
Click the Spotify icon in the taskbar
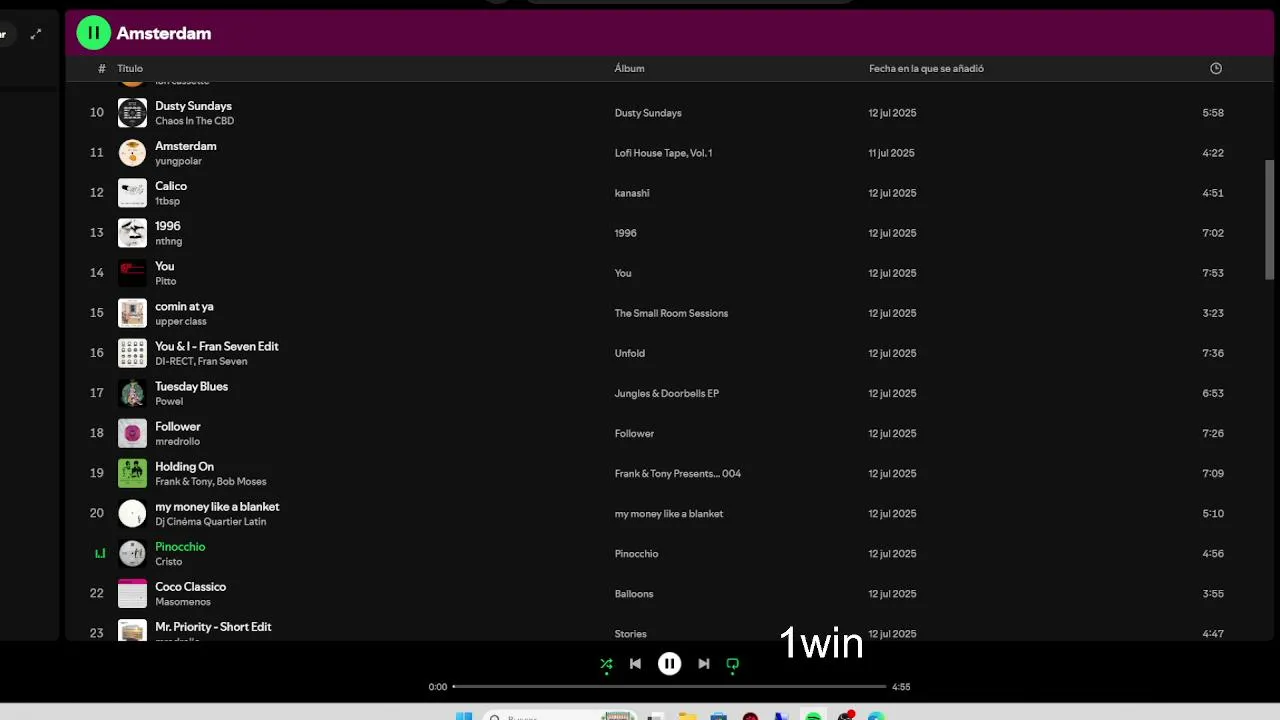click(x=814, y=715)
